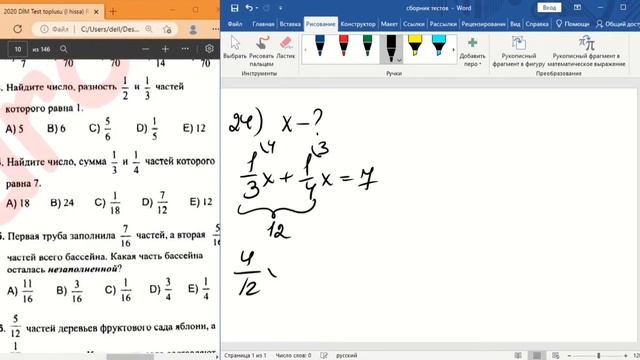Click zoom out minus in Word status bar
Viewport: 640px width, 360px height.
click(569, 356)
